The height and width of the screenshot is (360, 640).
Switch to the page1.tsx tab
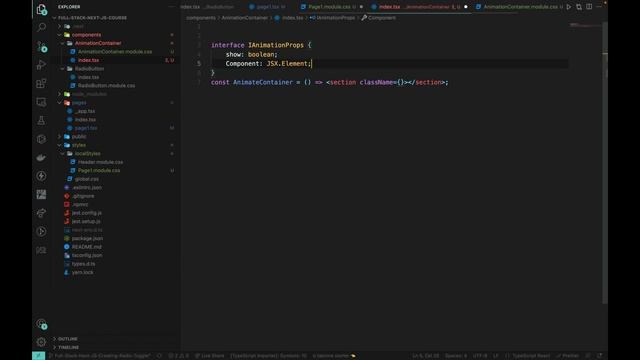[267, 7]
